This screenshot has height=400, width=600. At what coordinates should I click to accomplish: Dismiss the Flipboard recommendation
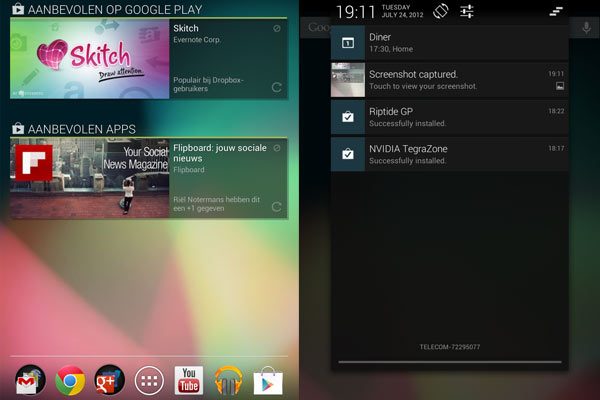(276, 149)
